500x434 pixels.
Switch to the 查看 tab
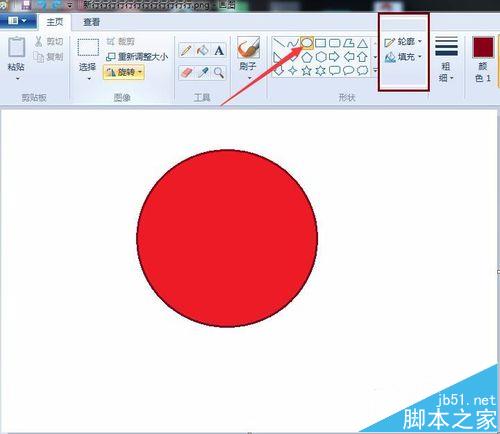tap(91, 22)
